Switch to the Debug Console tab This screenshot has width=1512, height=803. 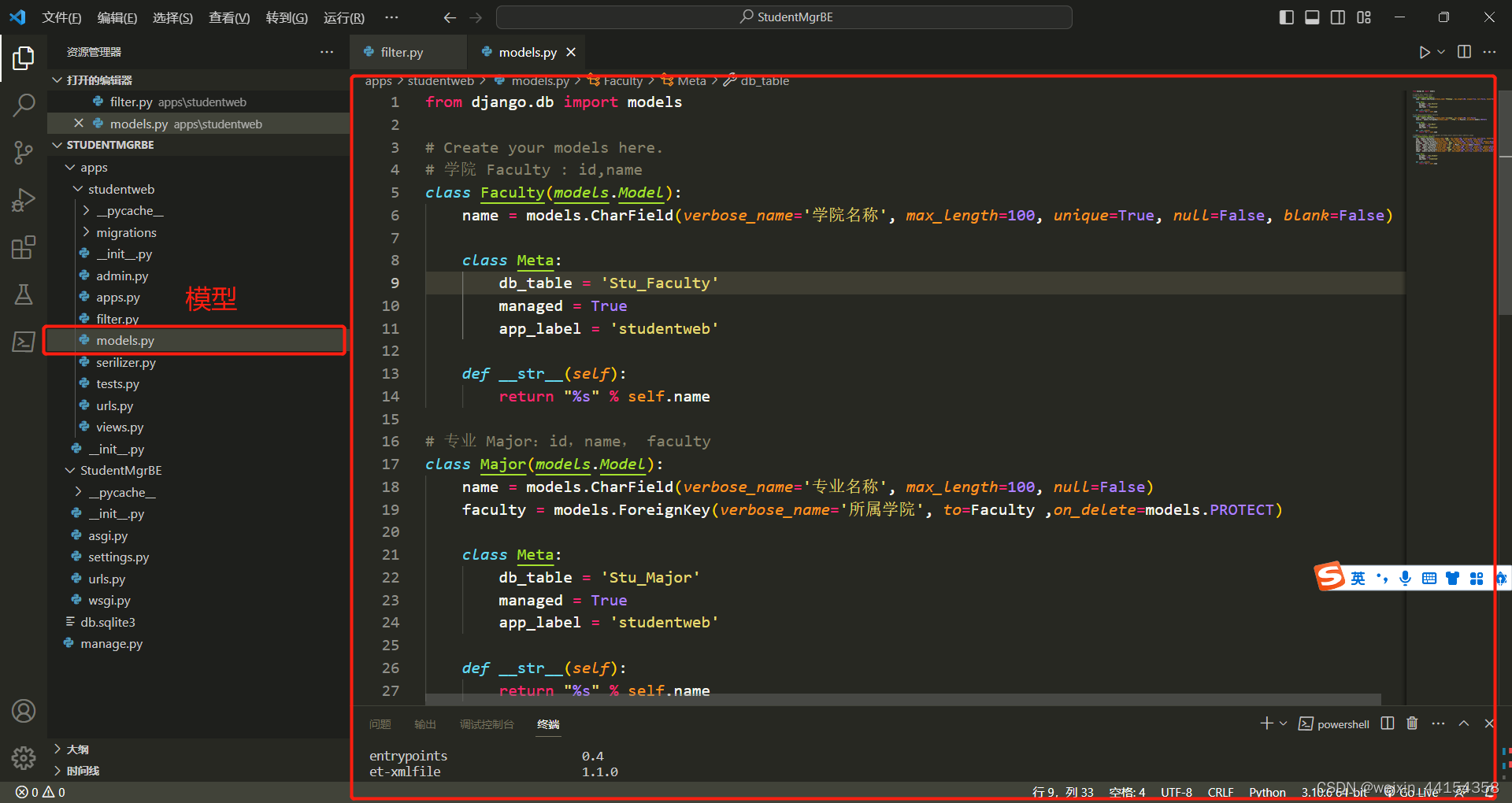click(487, 724)
